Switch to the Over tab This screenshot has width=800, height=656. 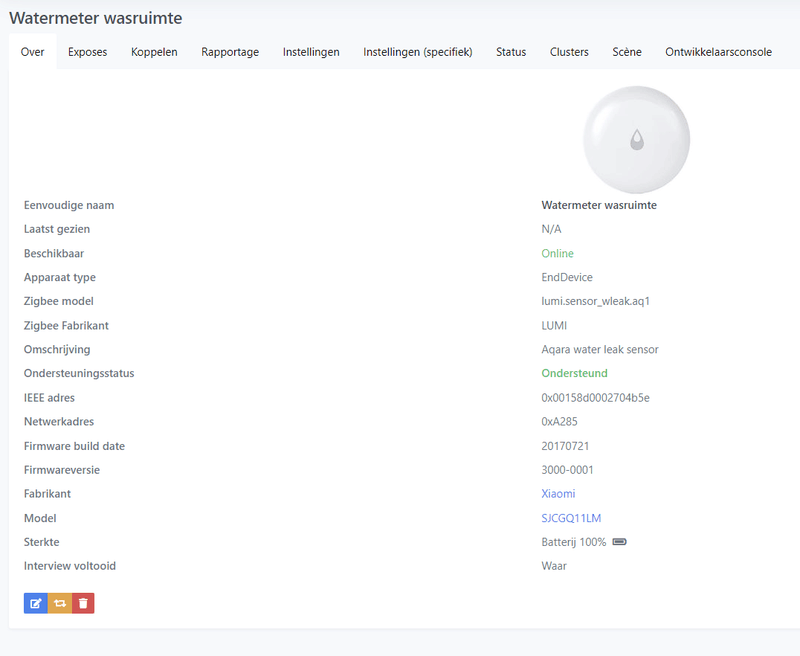pyautogui.click(x=33, y=52)
